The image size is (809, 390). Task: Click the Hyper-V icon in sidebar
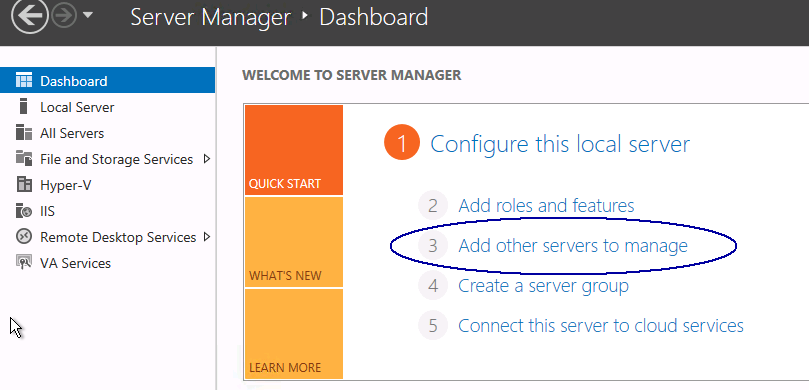(24, 184)
